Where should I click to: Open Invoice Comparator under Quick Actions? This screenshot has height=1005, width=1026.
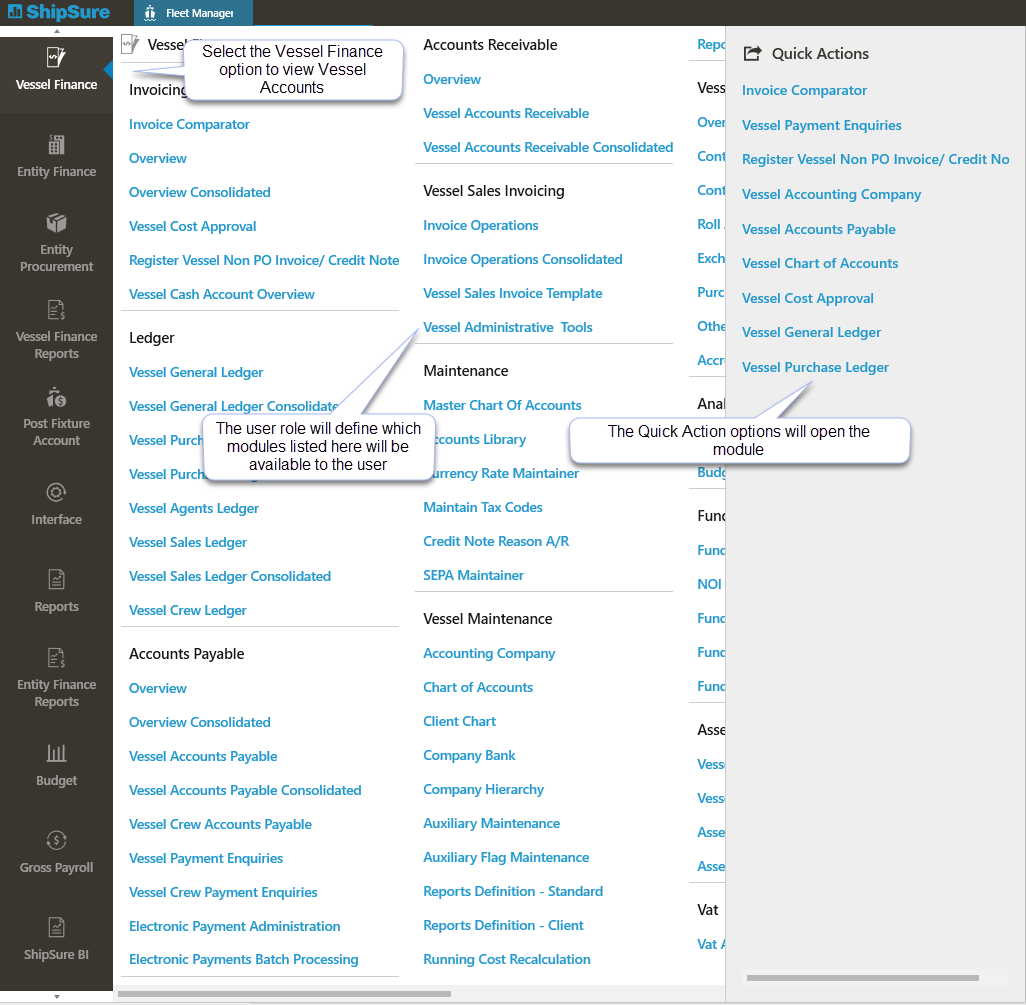(804, 91)
